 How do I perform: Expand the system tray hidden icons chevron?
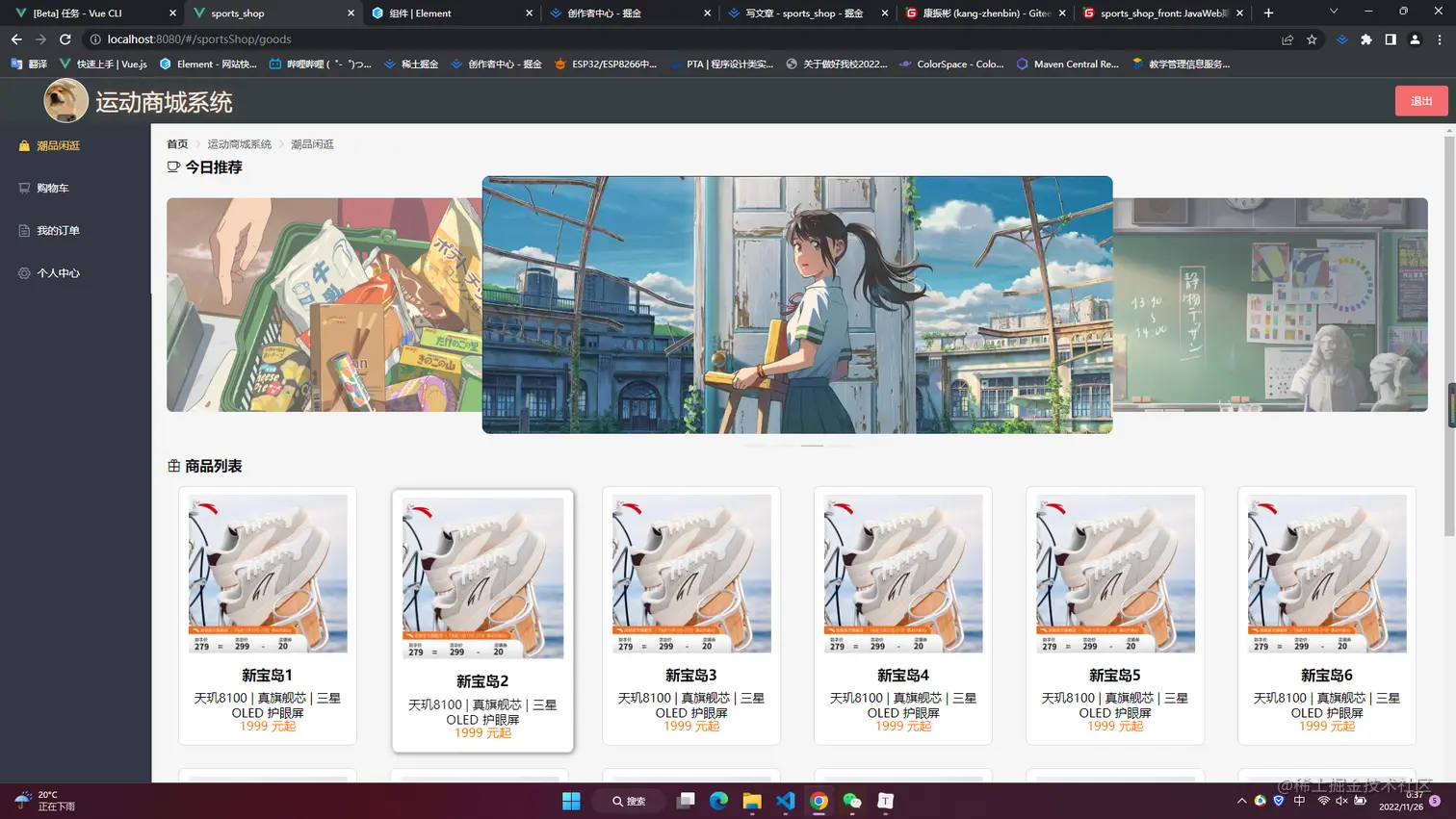click(x=1241, y=801)
